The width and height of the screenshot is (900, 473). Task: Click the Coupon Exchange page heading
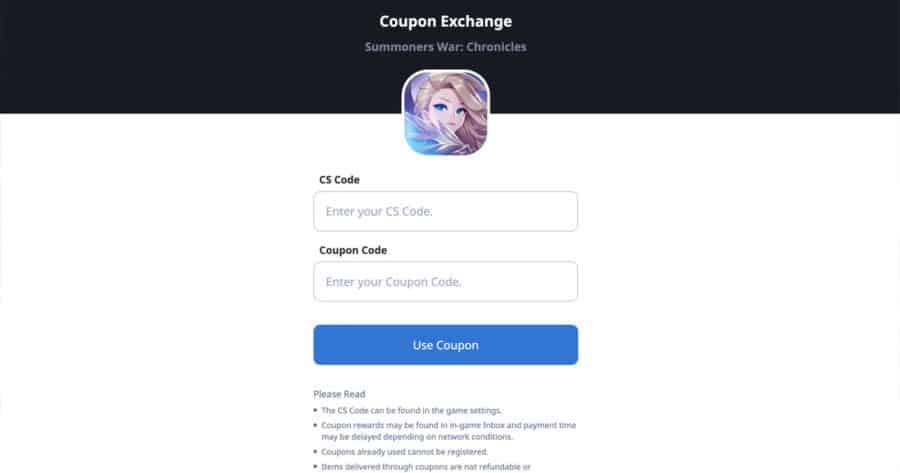(x=445, y=21)
